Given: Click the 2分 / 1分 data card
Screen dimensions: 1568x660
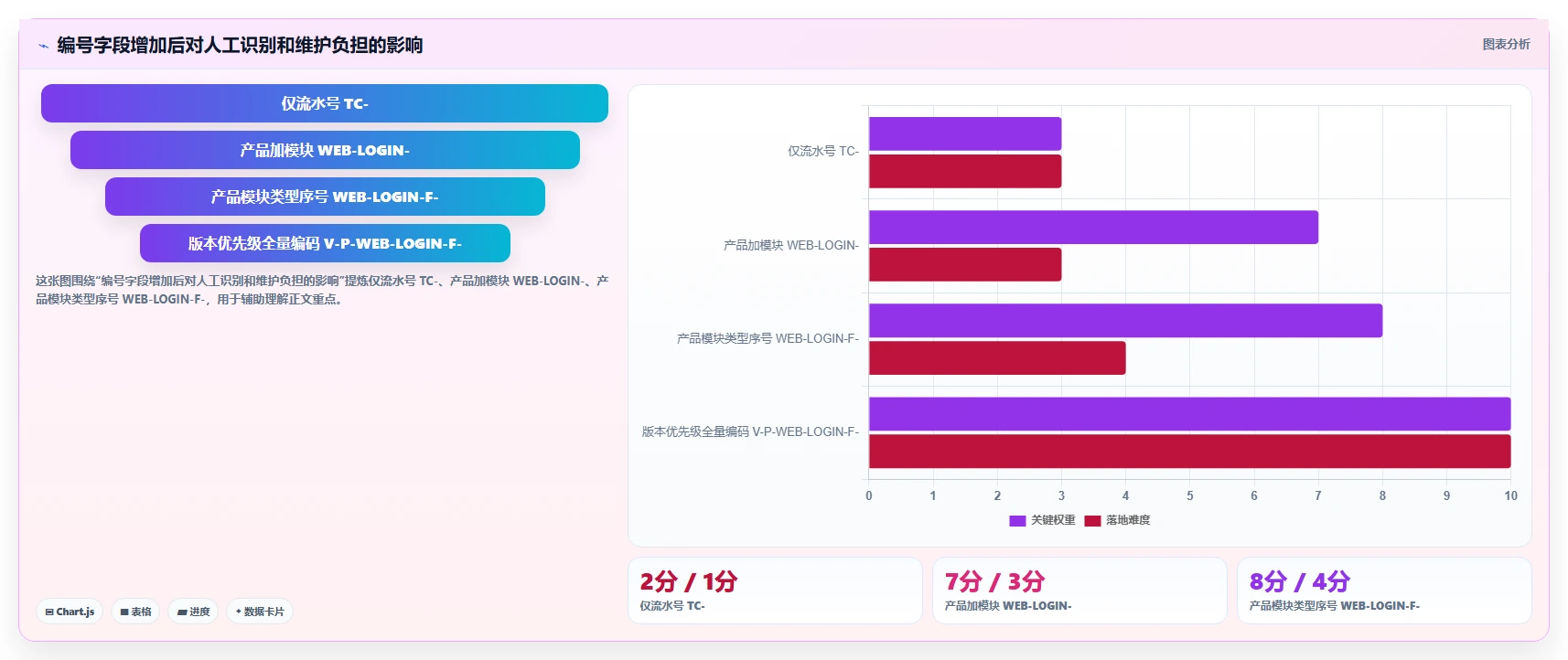Looking at the screenshot, I should (775, 591).
